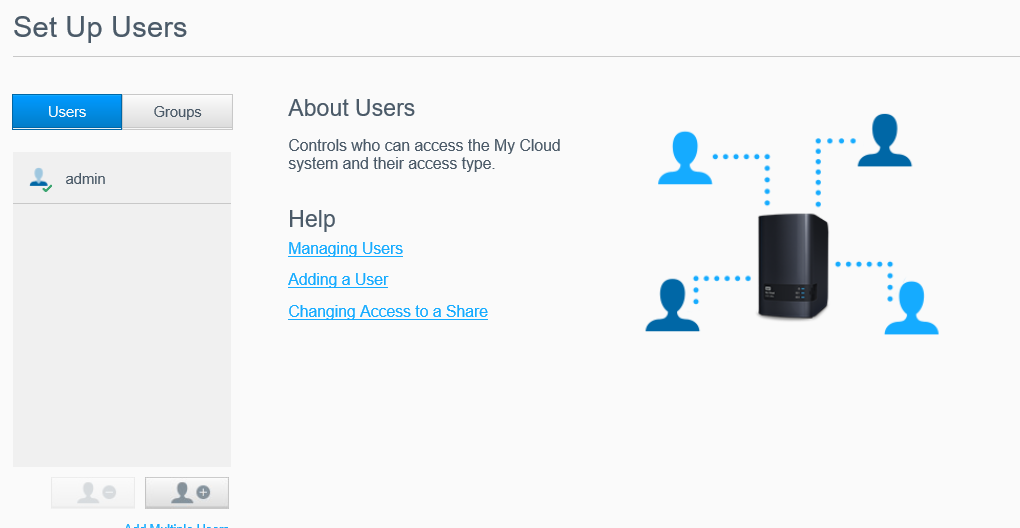Click the About Users heading
This screenshot has width=1020, height=528.
[x=351, y=108]
